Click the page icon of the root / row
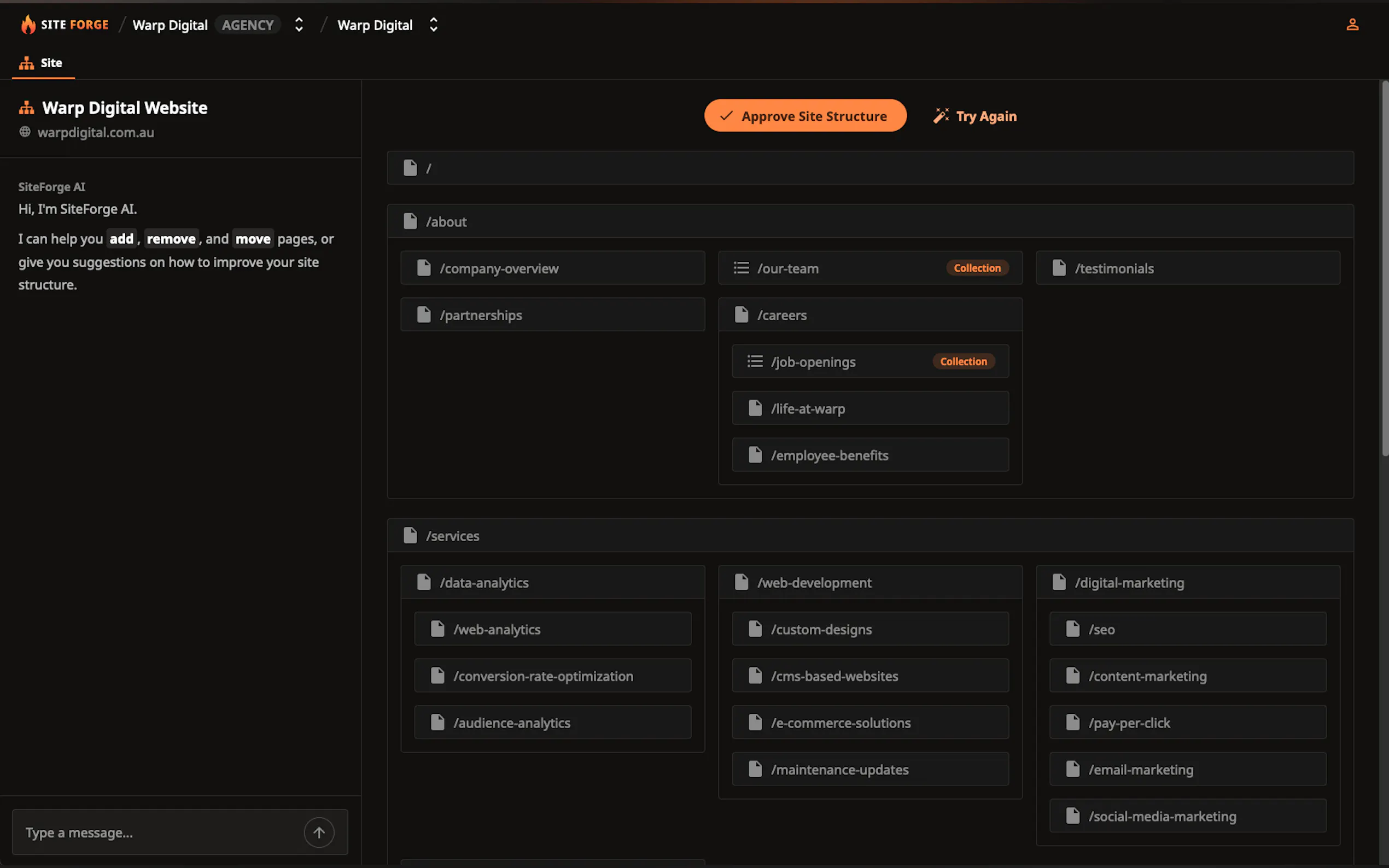The height and width of the screenshot is (868, 1389). (x=410, y=168)
